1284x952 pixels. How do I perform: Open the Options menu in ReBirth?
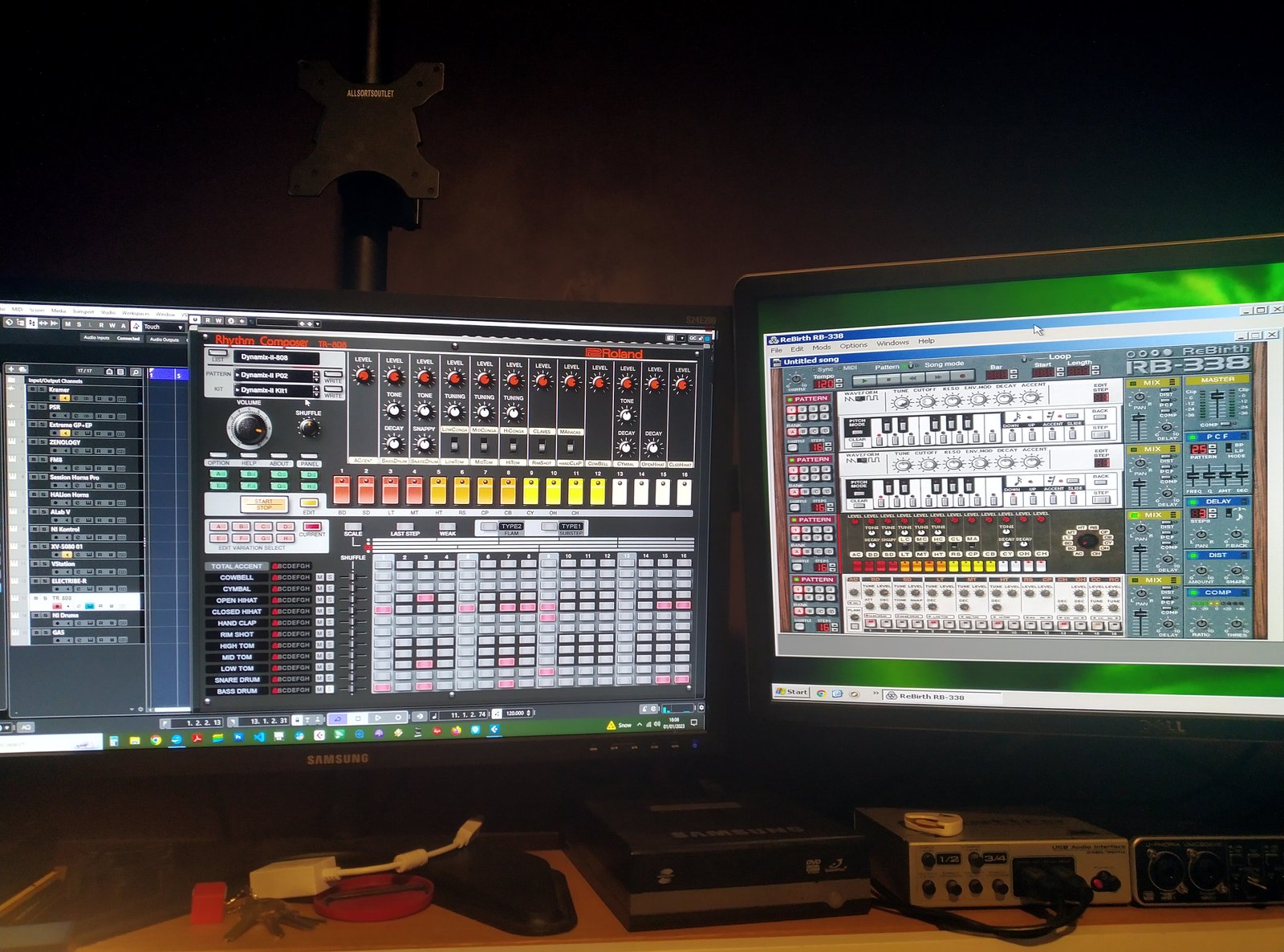[x=853, y=345]
